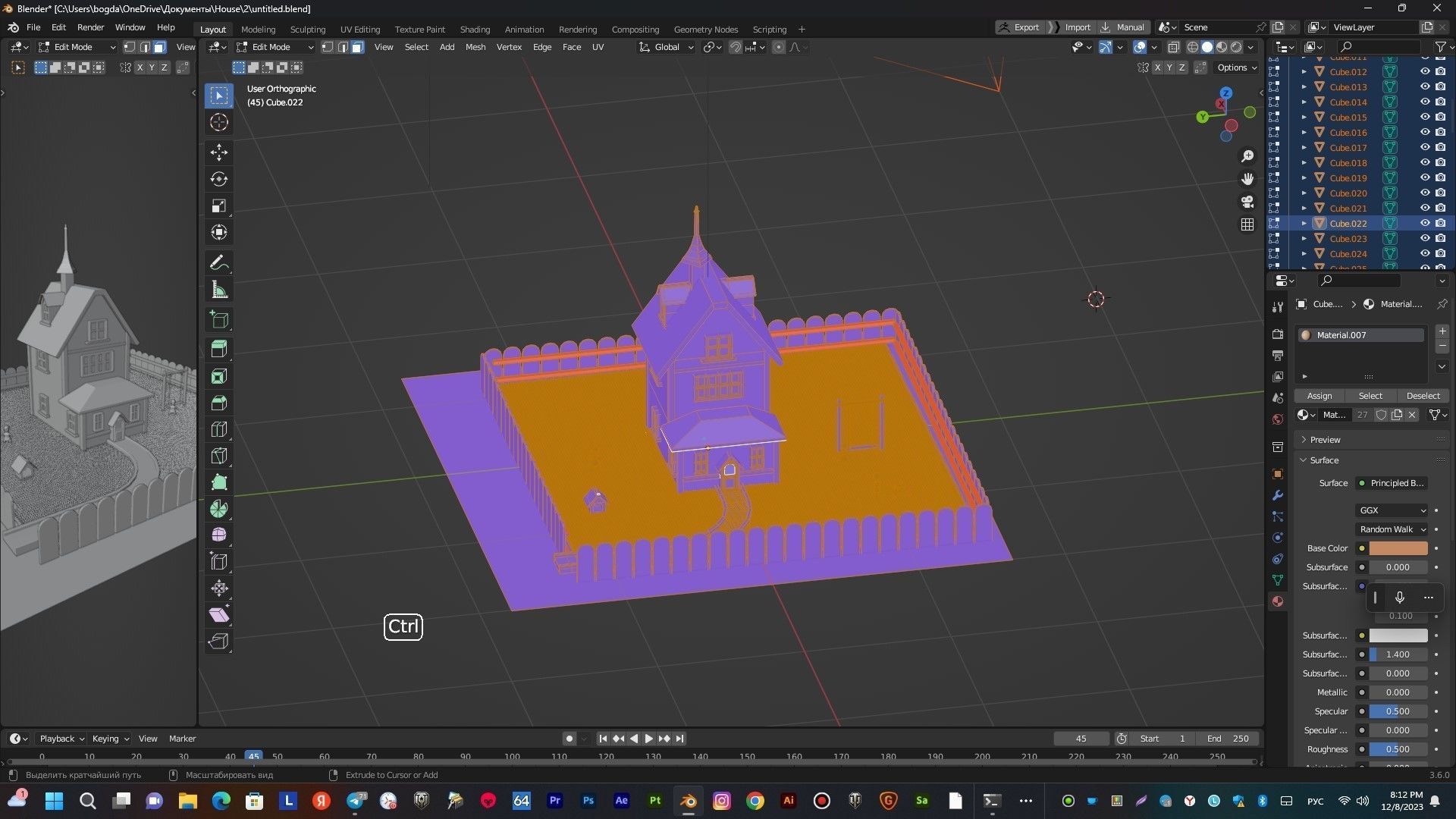Image resolution: width=1456 pixels, height=819 pixels.
Task: Select the Spin tool
Action: [219, 509]
